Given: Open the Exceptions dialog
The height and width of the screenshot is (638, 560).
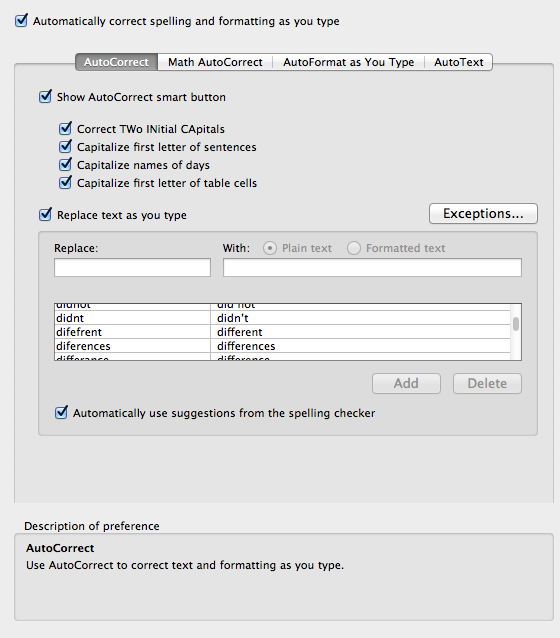Looking at the screenshot, I should tap(483, 214).
